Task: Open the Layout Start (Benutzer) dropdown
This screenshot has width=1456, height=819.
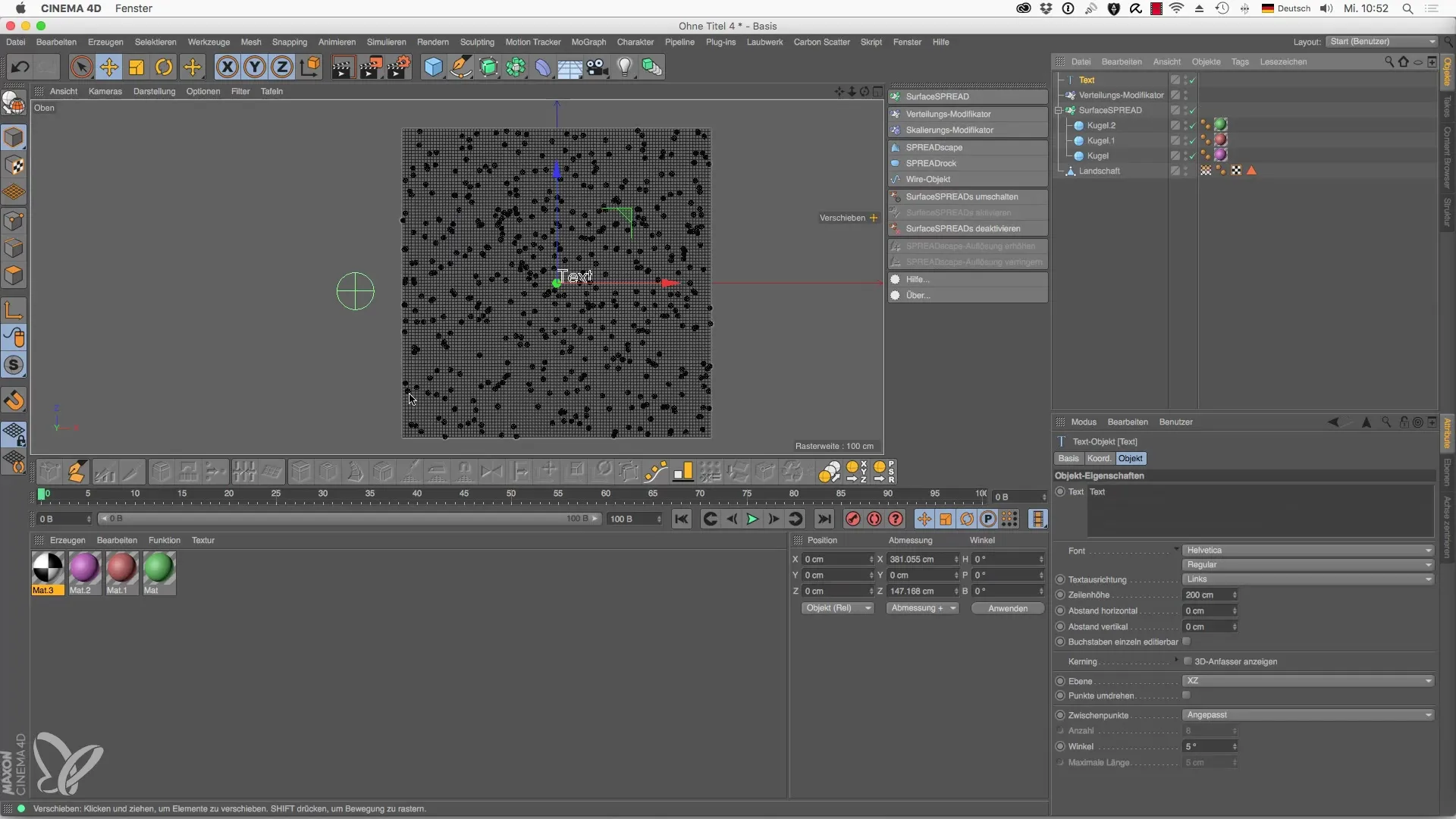Action: pyautogui.click(x=1382, y=42)
